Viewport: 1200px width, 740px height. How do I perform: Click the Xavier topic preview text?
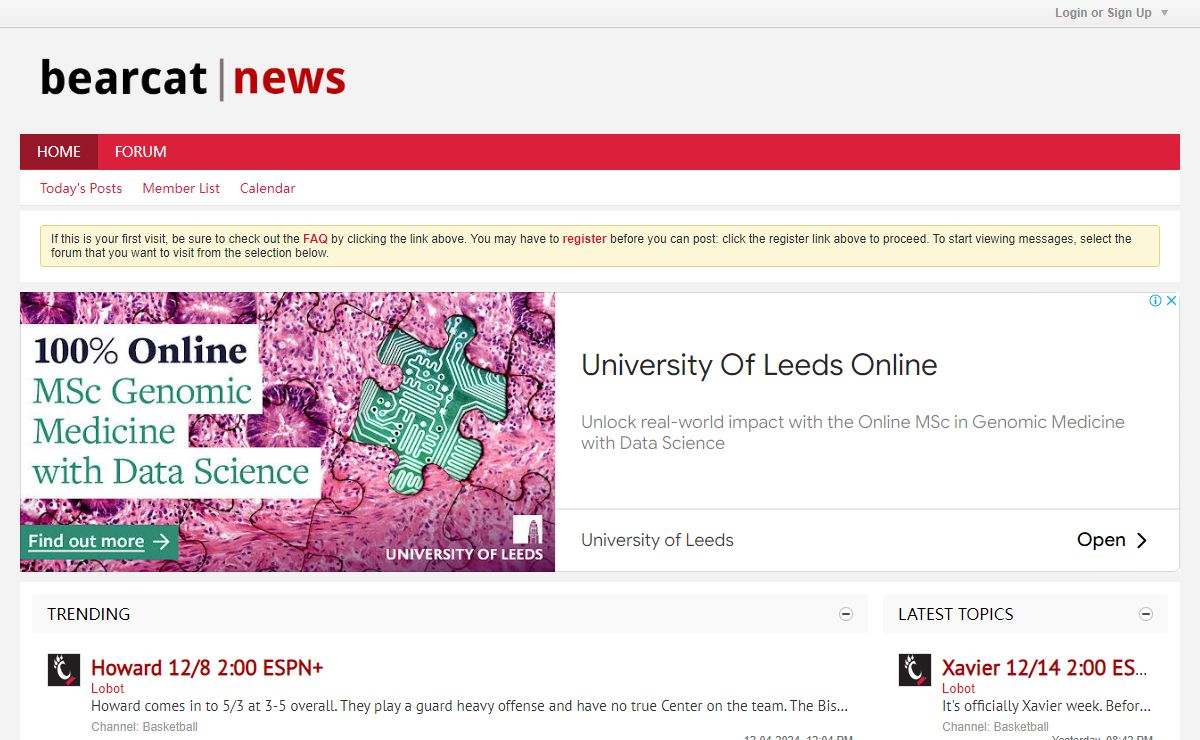(1046, 706)
